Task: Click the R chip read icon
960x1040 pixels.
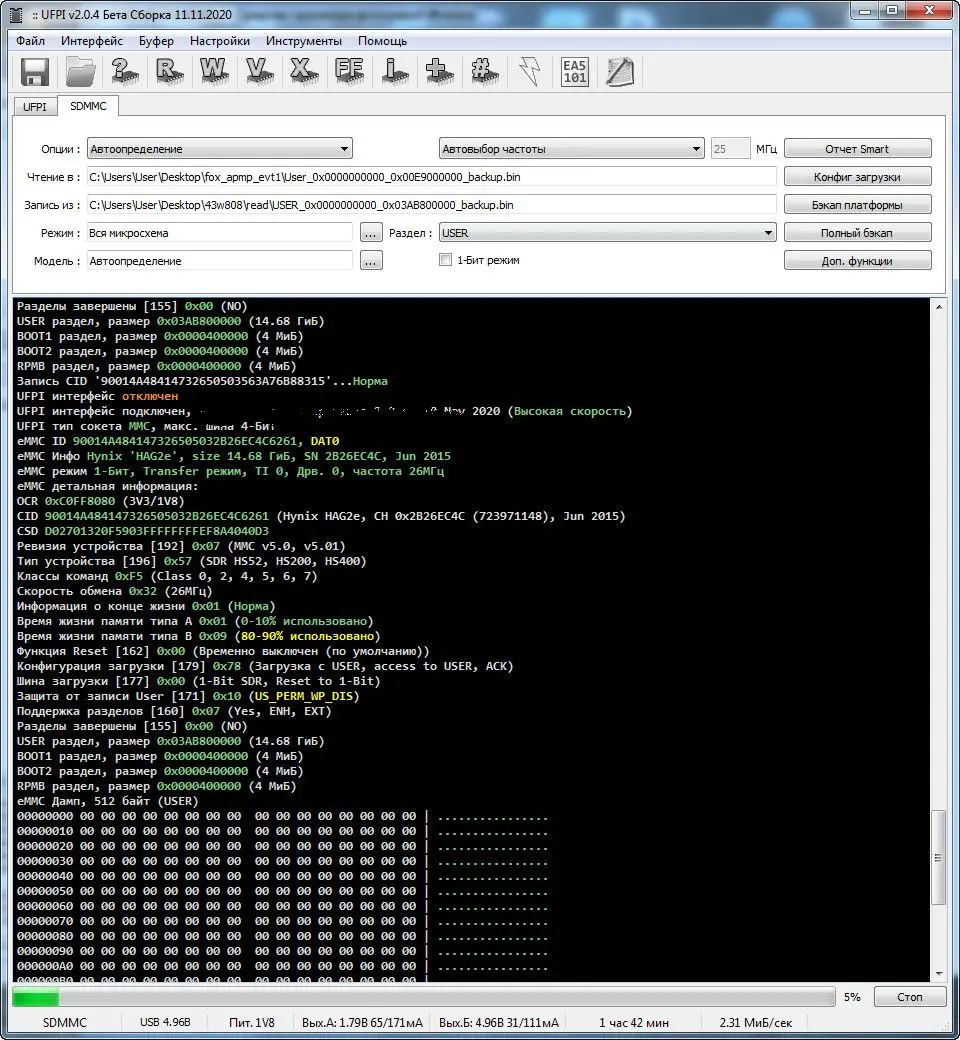Action: (x=169, y=72)
